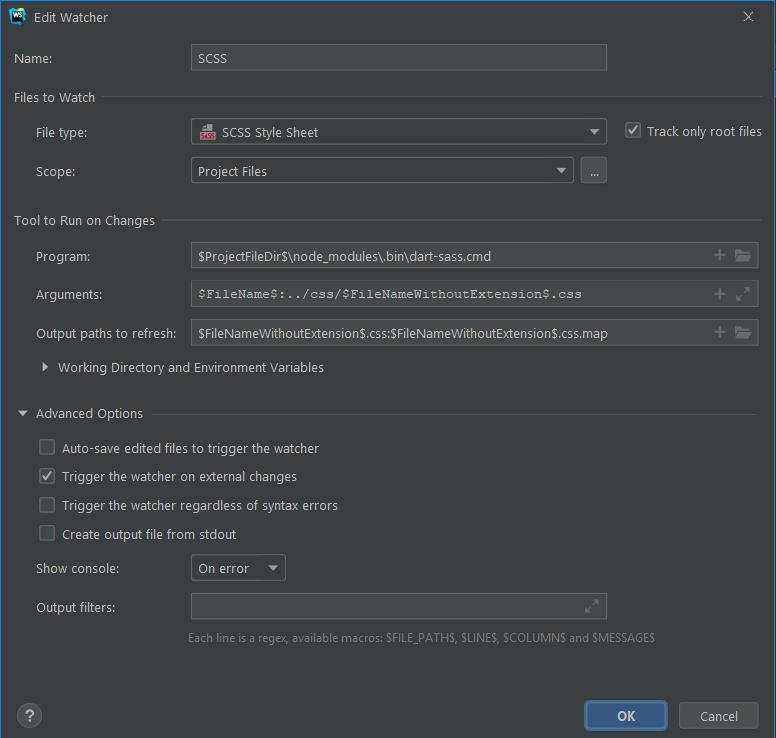
Task: Click the browse folder icon in Program field
Action: tap(742, 256)
